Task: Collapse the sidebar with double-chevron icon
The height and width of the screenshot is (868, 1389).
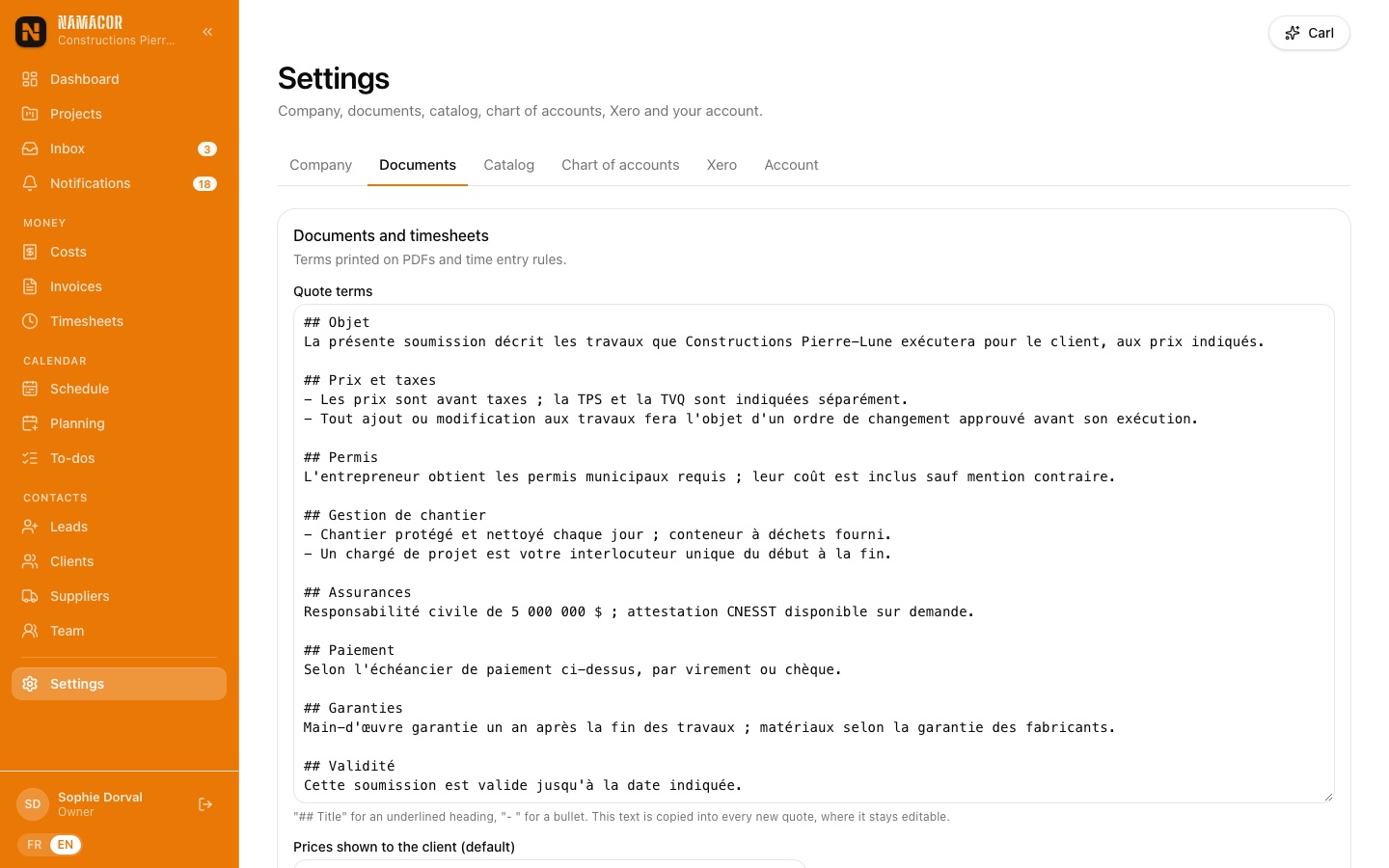Action: pyautogui.click(x=207, y=32)
